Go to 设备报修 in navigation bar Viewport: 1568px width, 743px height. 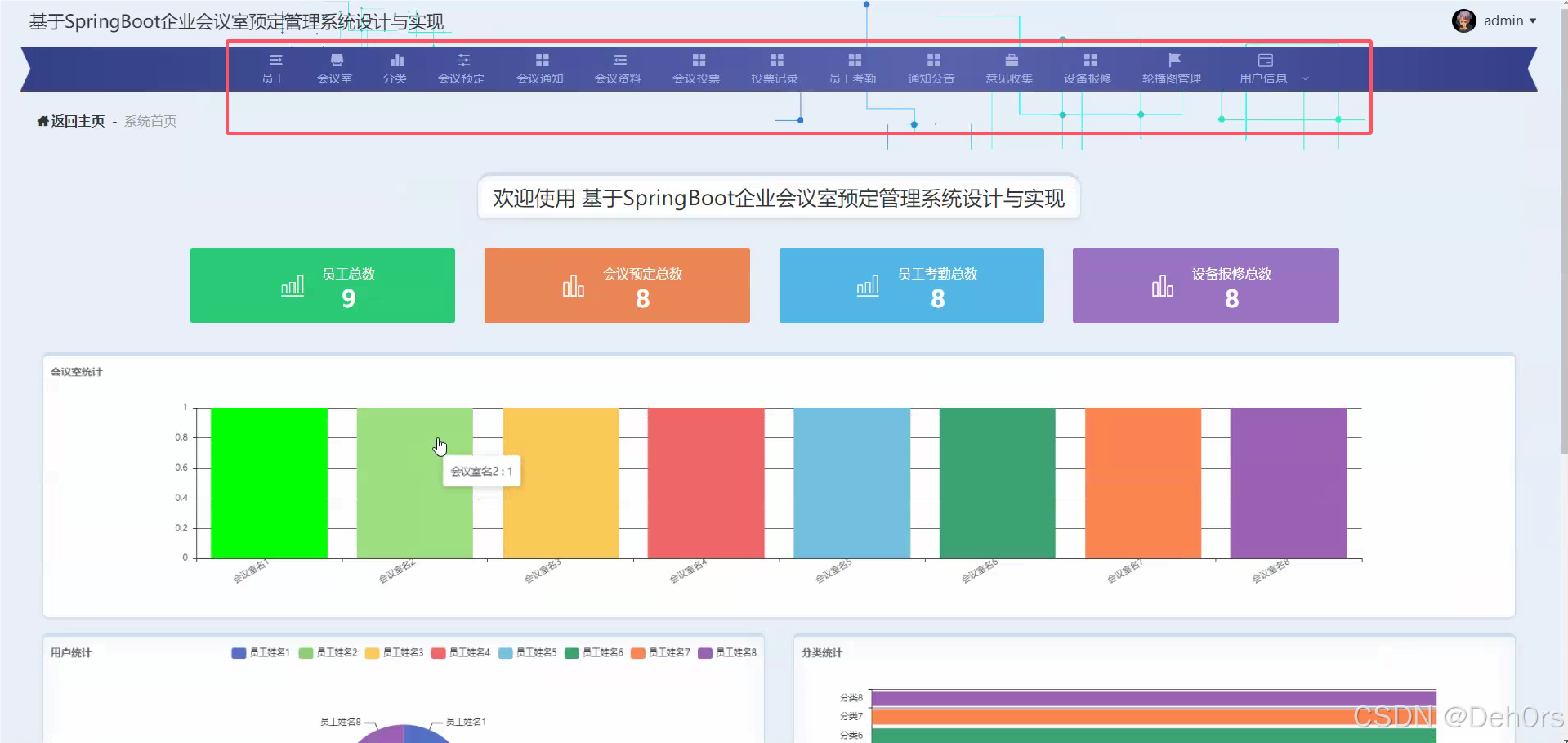pos(1088,69)
